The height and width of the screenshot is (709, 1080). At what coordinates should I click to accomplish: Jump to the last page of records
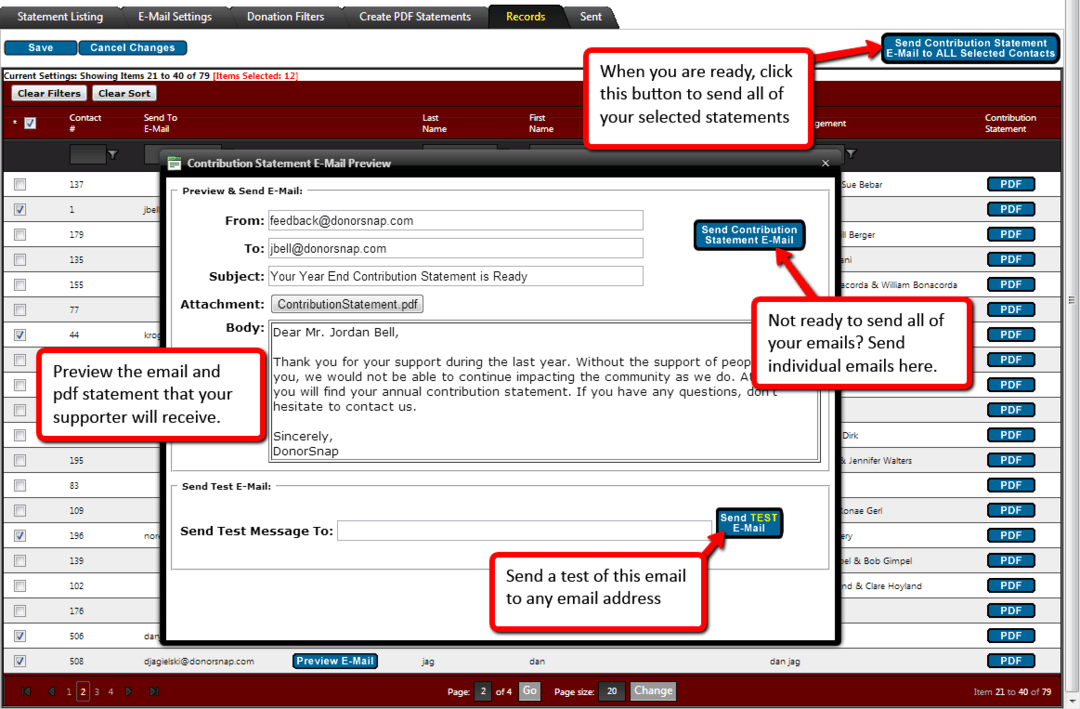154,691
